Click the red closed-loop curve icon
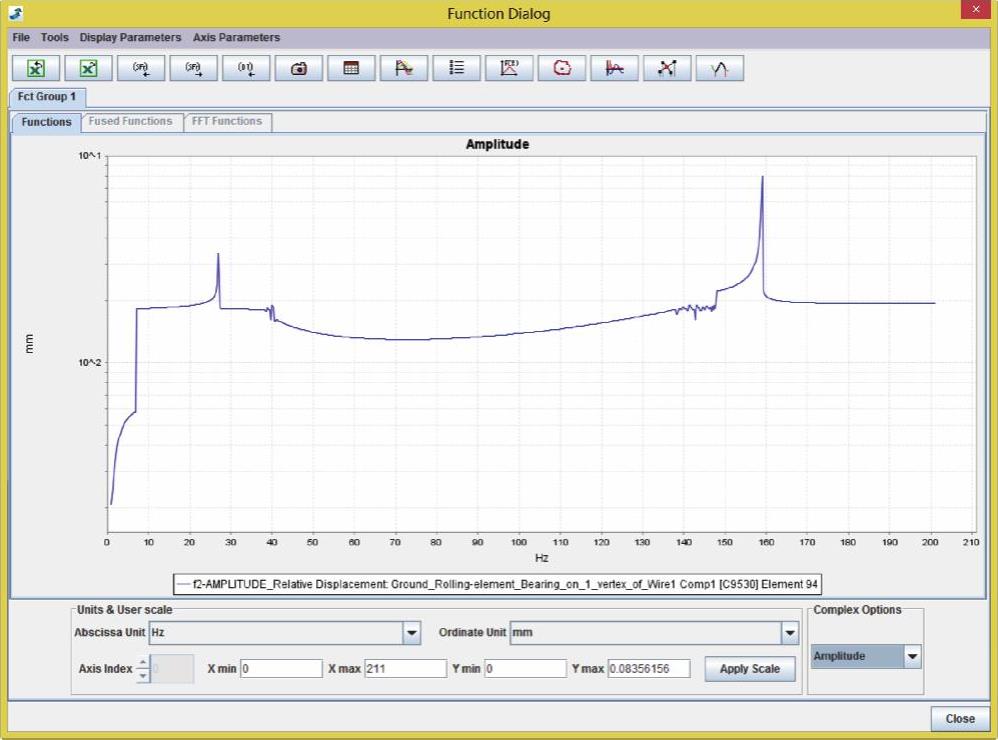 [x=562, y=68]
